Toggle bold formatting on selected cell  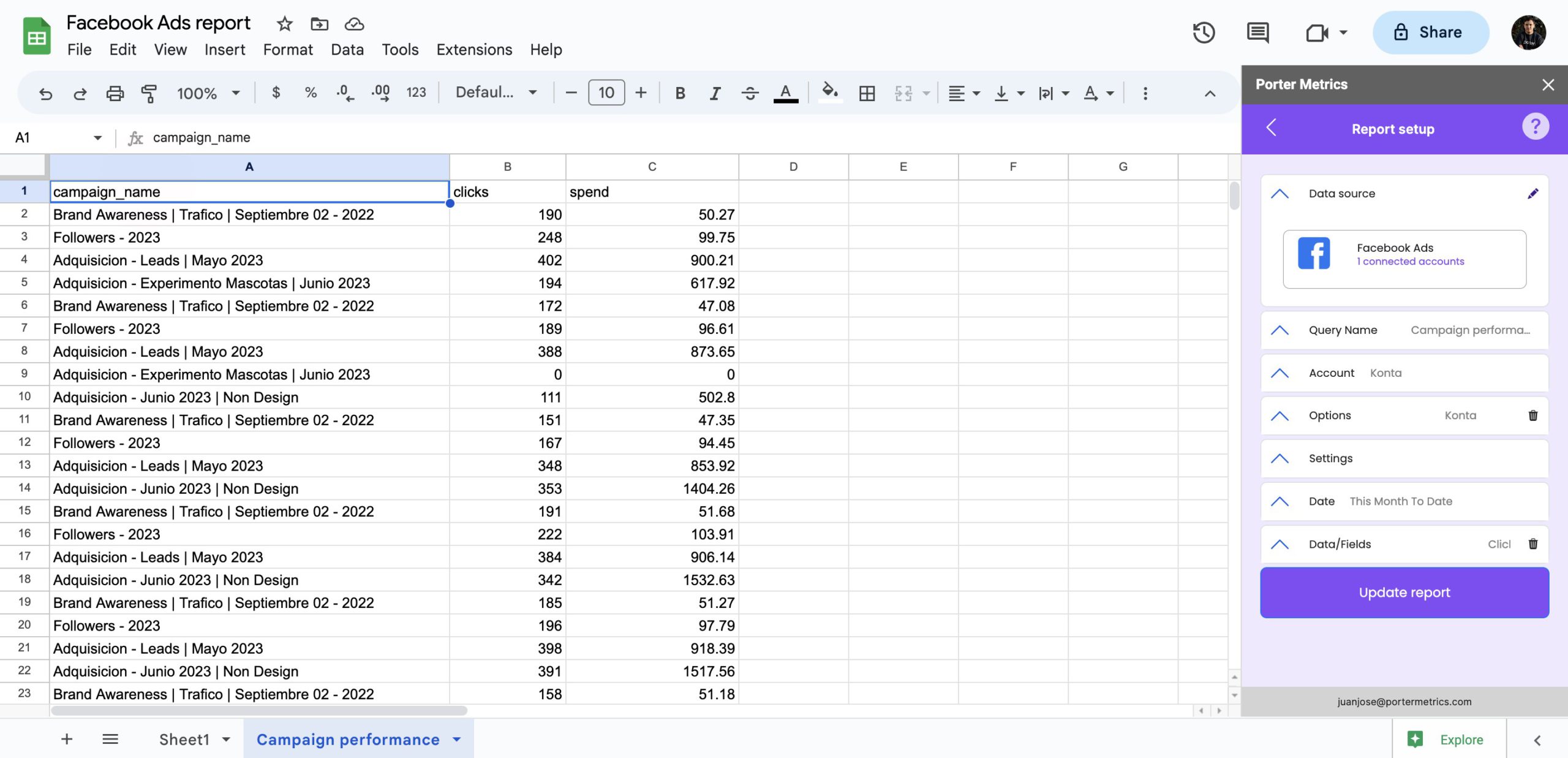coord(679,93)
